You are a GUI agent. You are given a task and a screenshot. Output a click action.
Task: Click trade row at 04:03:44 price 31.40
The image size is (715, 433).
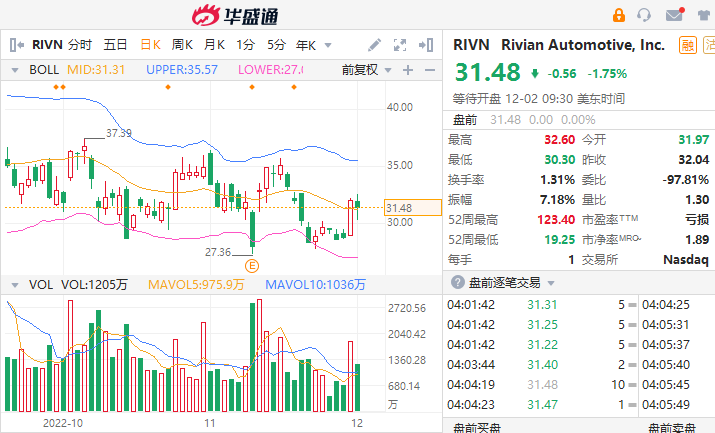click(x=542, y=365)
